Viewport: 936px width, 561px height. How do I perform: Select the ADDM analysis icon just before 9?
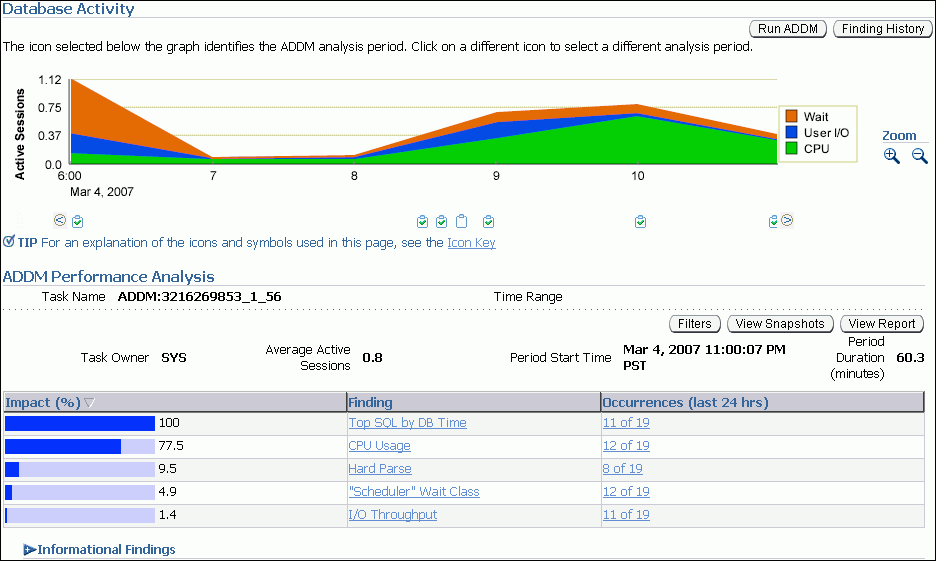[488, 221]
